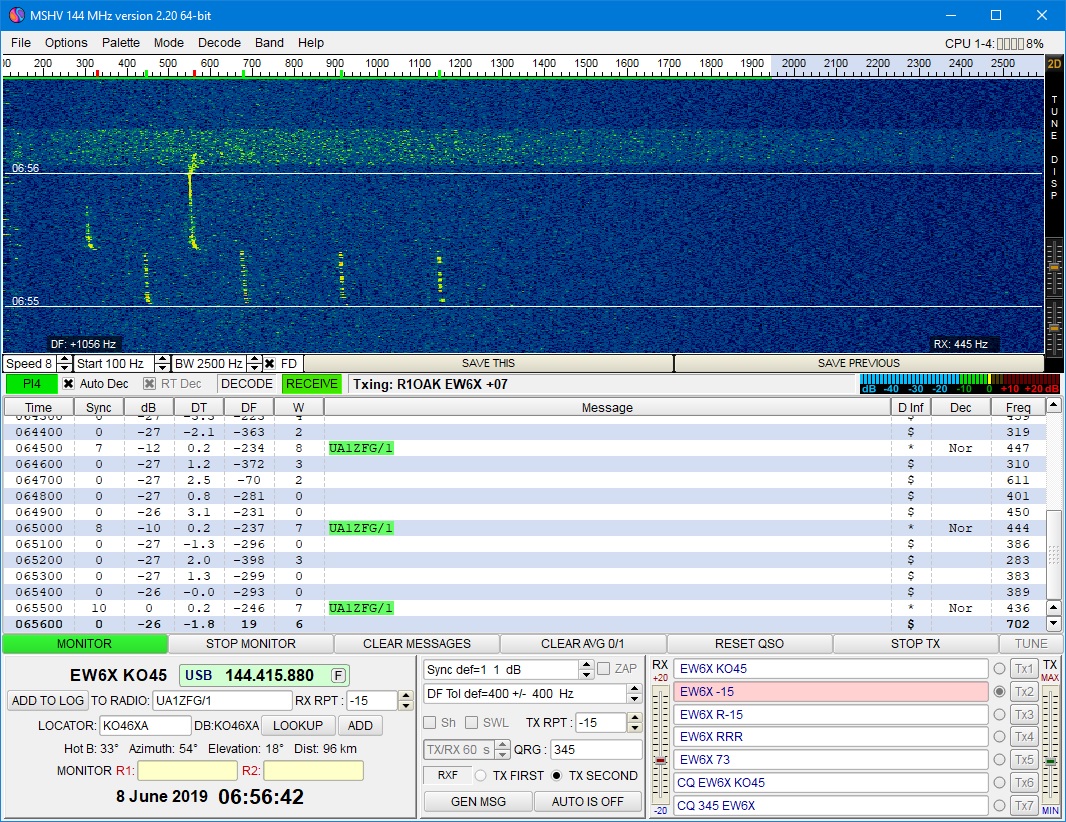Decrease the RX RPT value
Viewport: 1066px width, 822px height.
[x=405, y=706]
